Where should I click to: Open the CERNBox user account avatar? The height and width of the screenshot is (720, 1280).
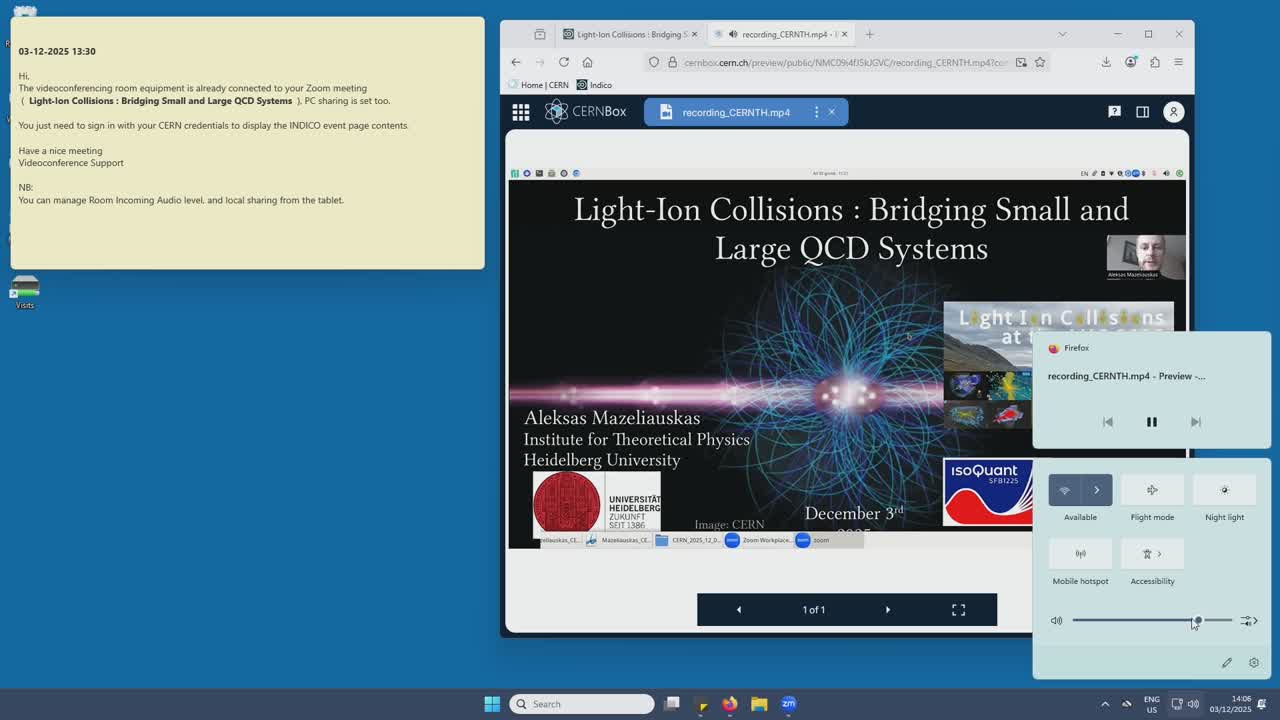click(1173, 112)
